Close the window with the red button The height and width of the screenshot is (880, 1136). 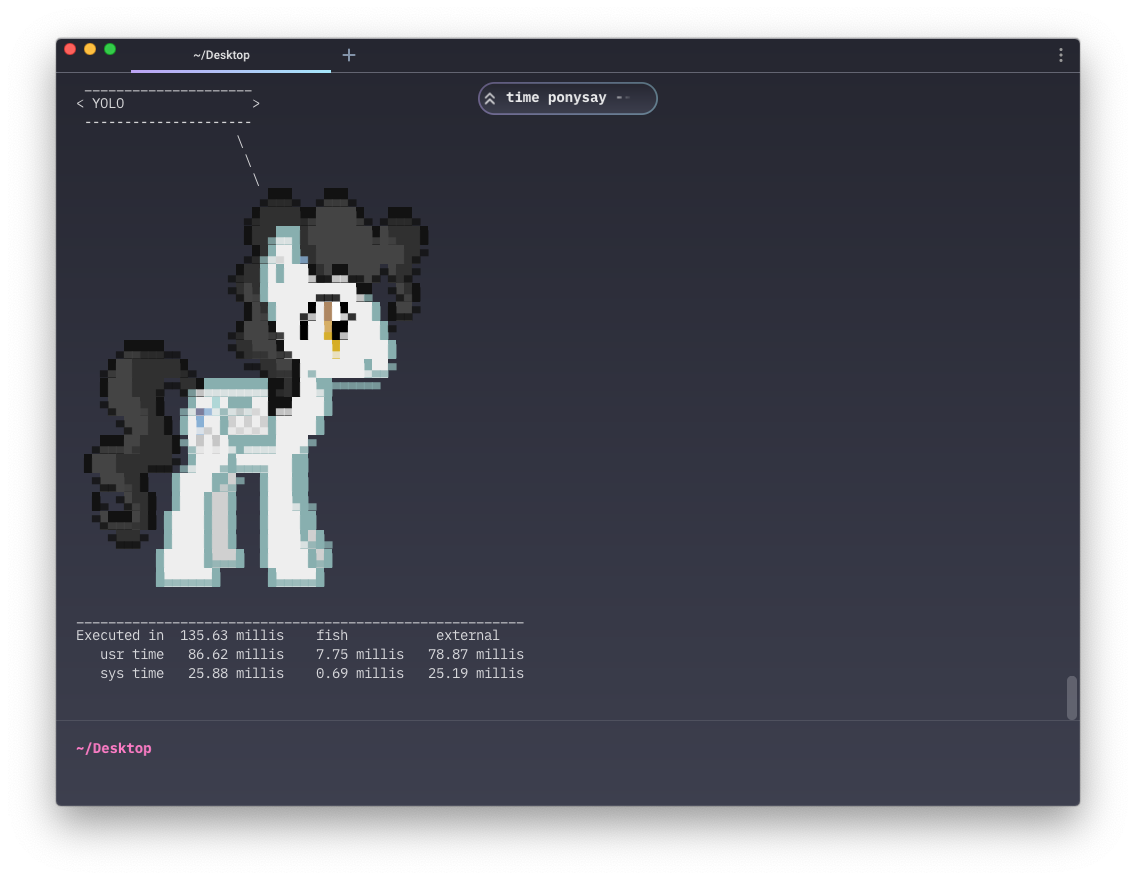coord(70,49)
